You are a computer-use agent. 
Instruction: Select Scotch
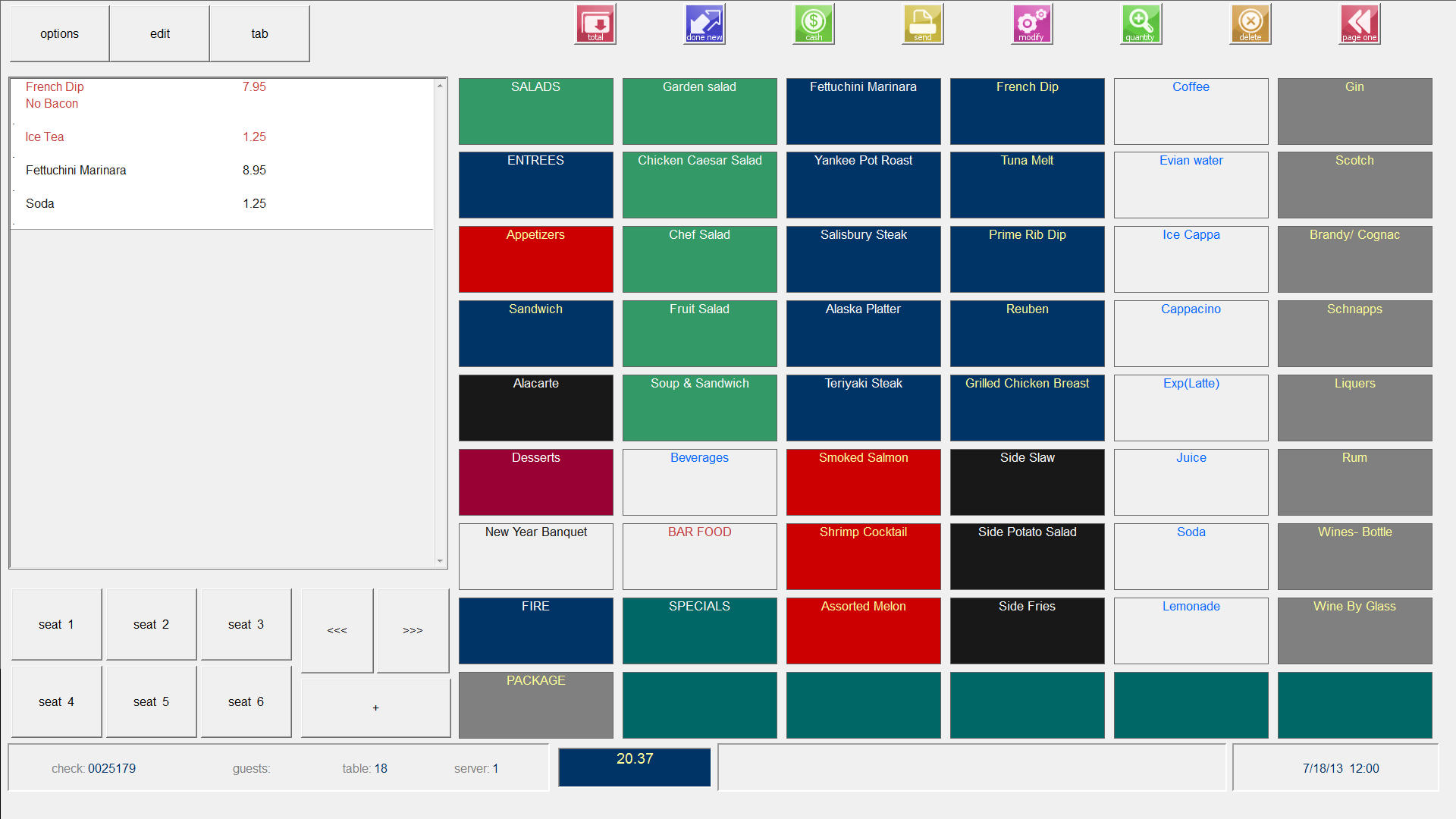(1355, 185)
